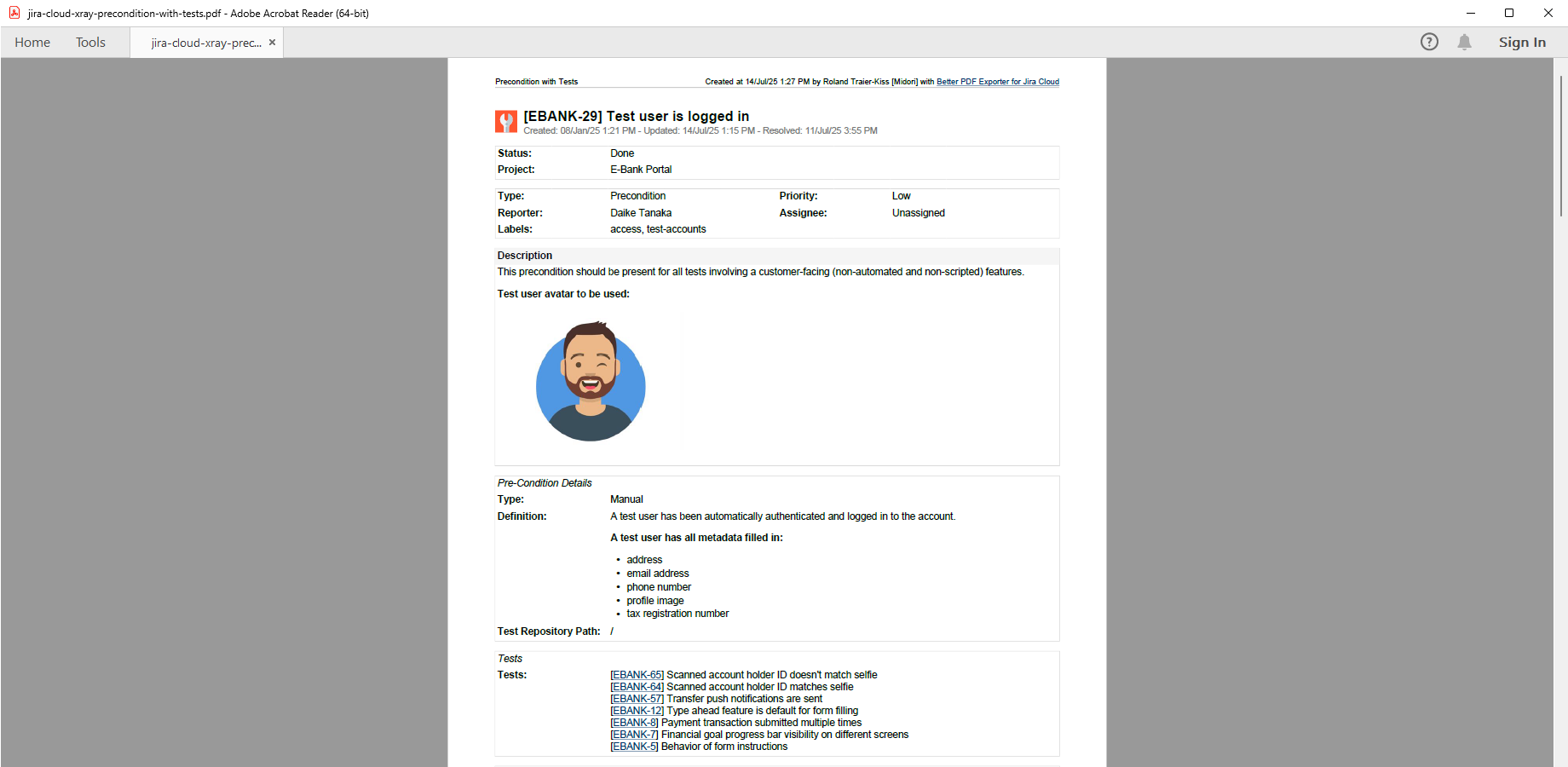Minimize the Acrobat Reader window
Viewport: 1568px width, 767px height.
1470,13
